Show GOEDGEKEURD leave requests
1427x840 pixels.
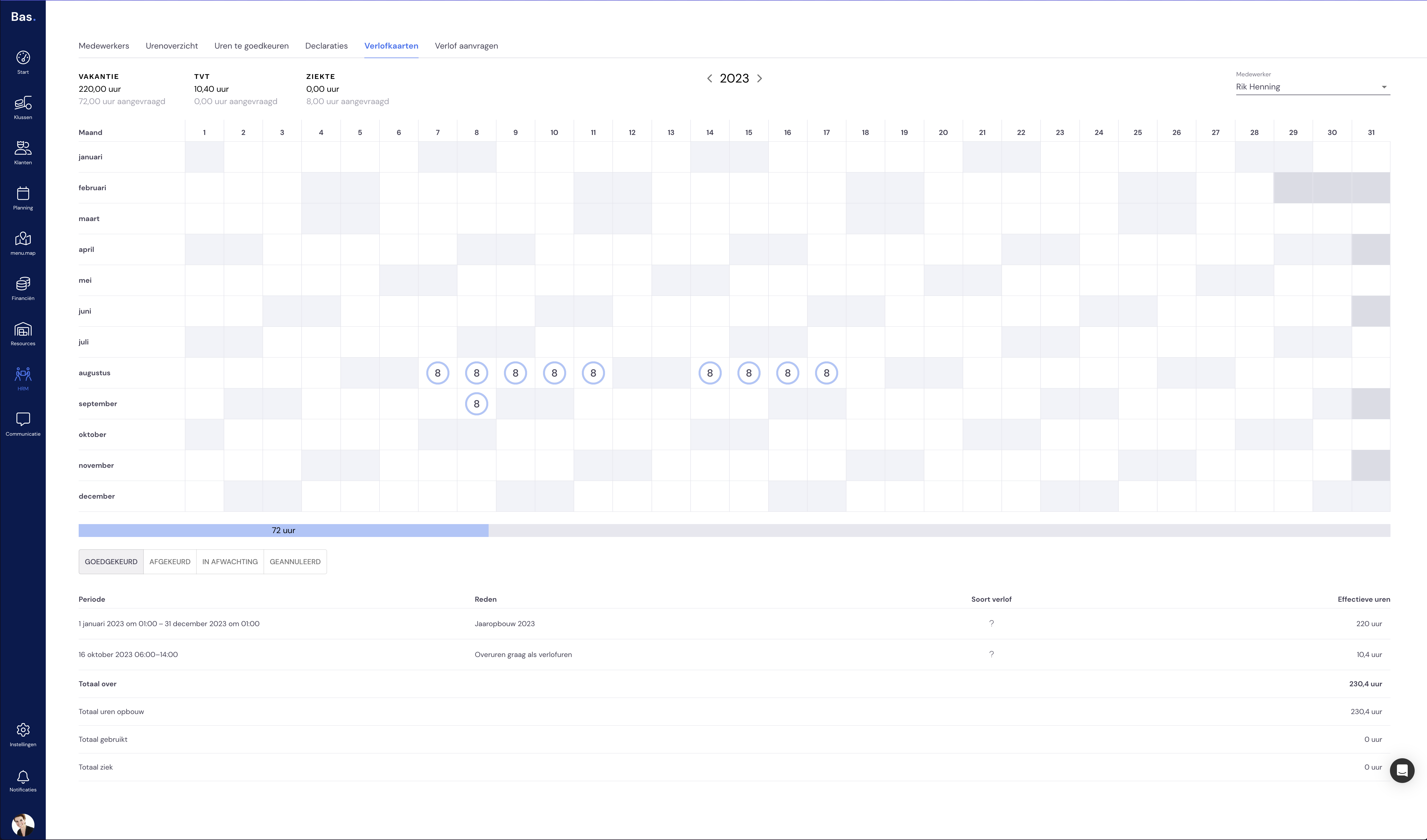(x=111, y=562)
